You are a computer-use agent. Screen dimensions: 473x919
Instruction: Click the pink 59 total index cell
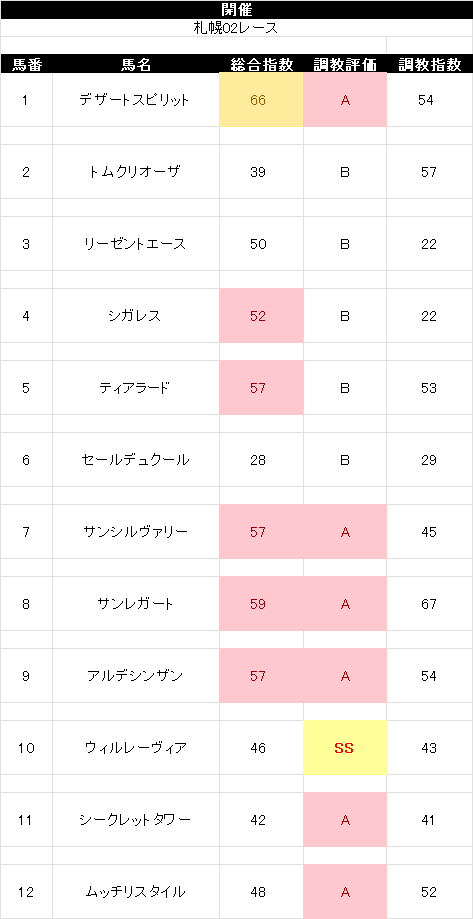click(261, 604)
